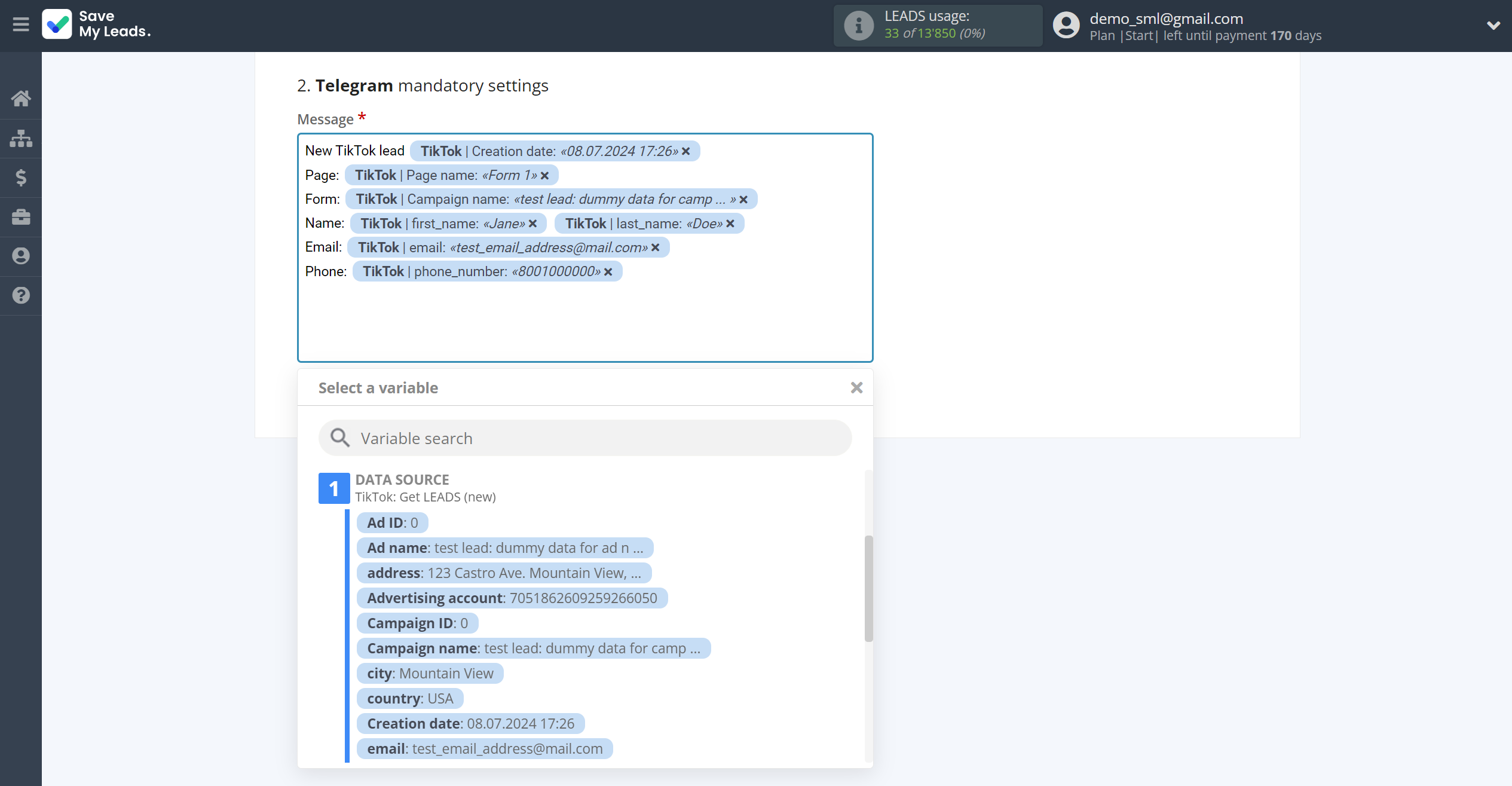Click the data source number 1 badge
The height and width of the screenshot is (786, 1512).
(x=333, y=488)
